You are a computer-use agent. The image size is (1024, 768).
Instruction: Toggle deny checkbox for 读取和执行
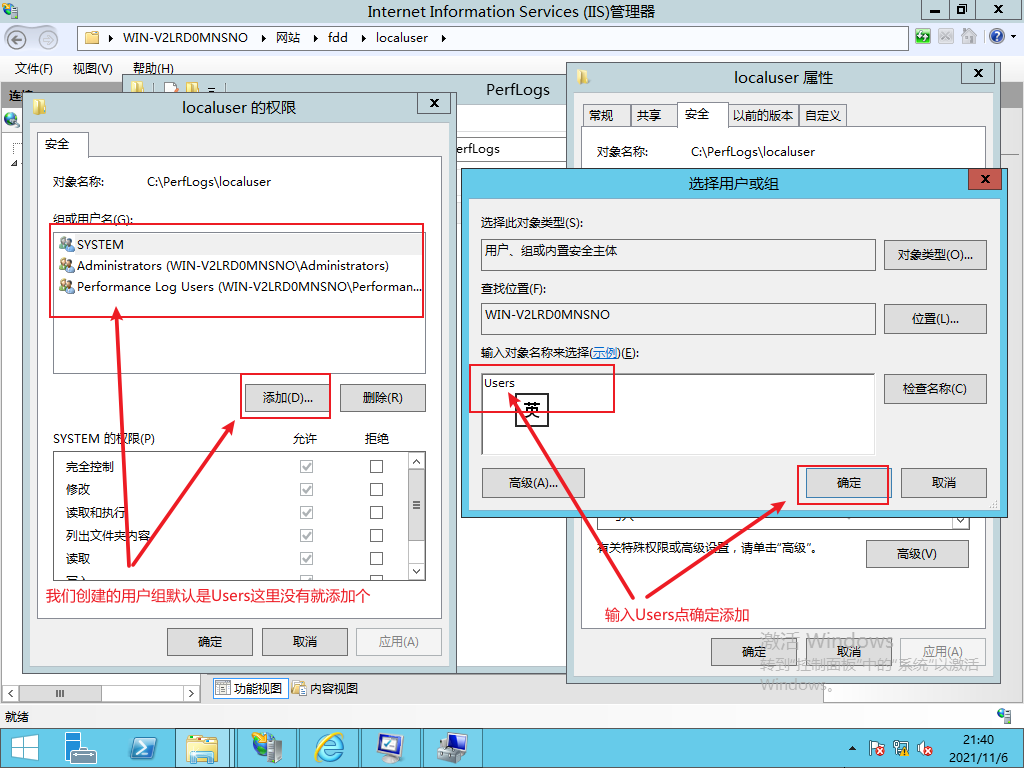click(376, 512)
